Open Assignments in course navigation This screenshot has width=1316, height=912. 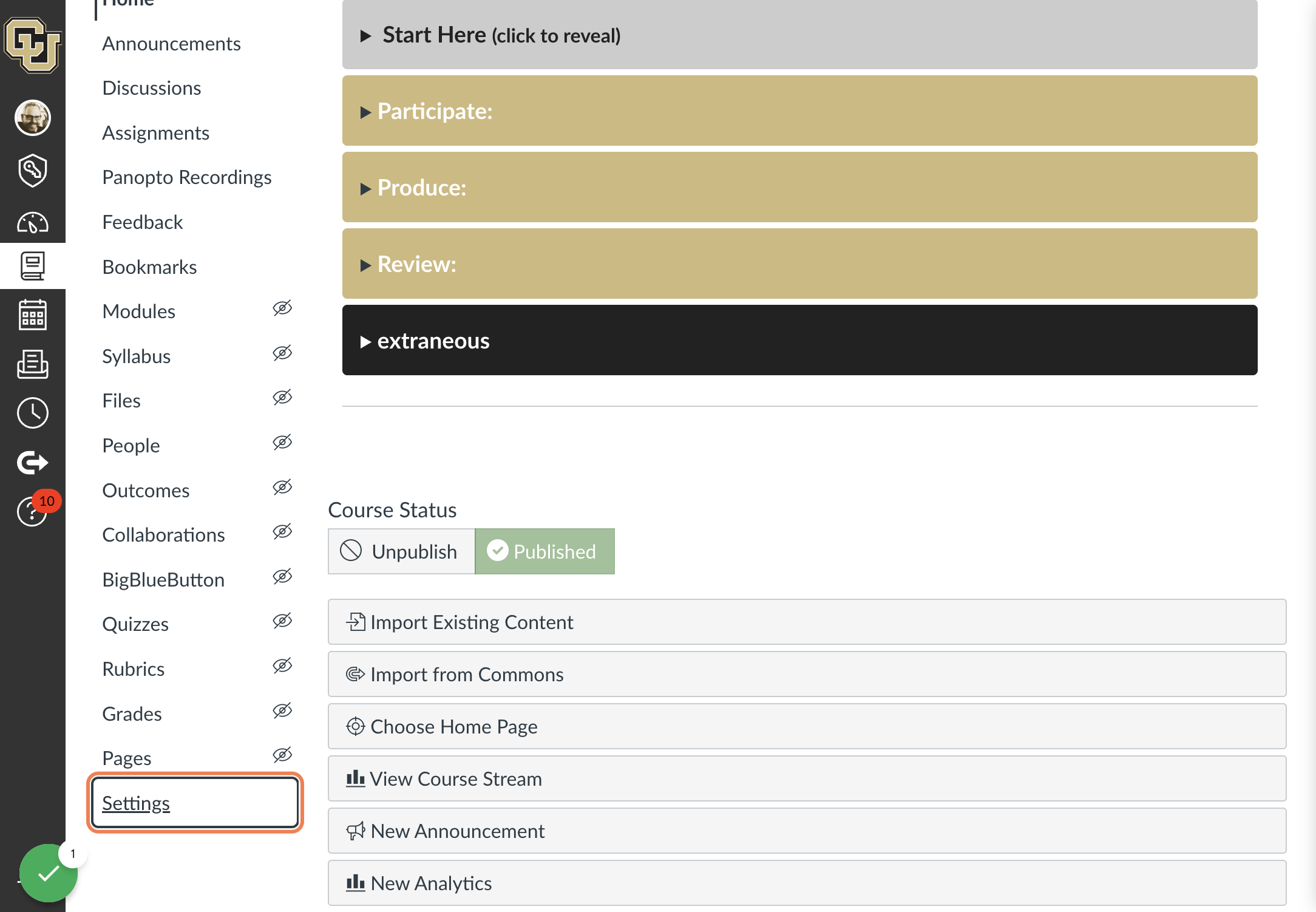click(x=155, y=133)
